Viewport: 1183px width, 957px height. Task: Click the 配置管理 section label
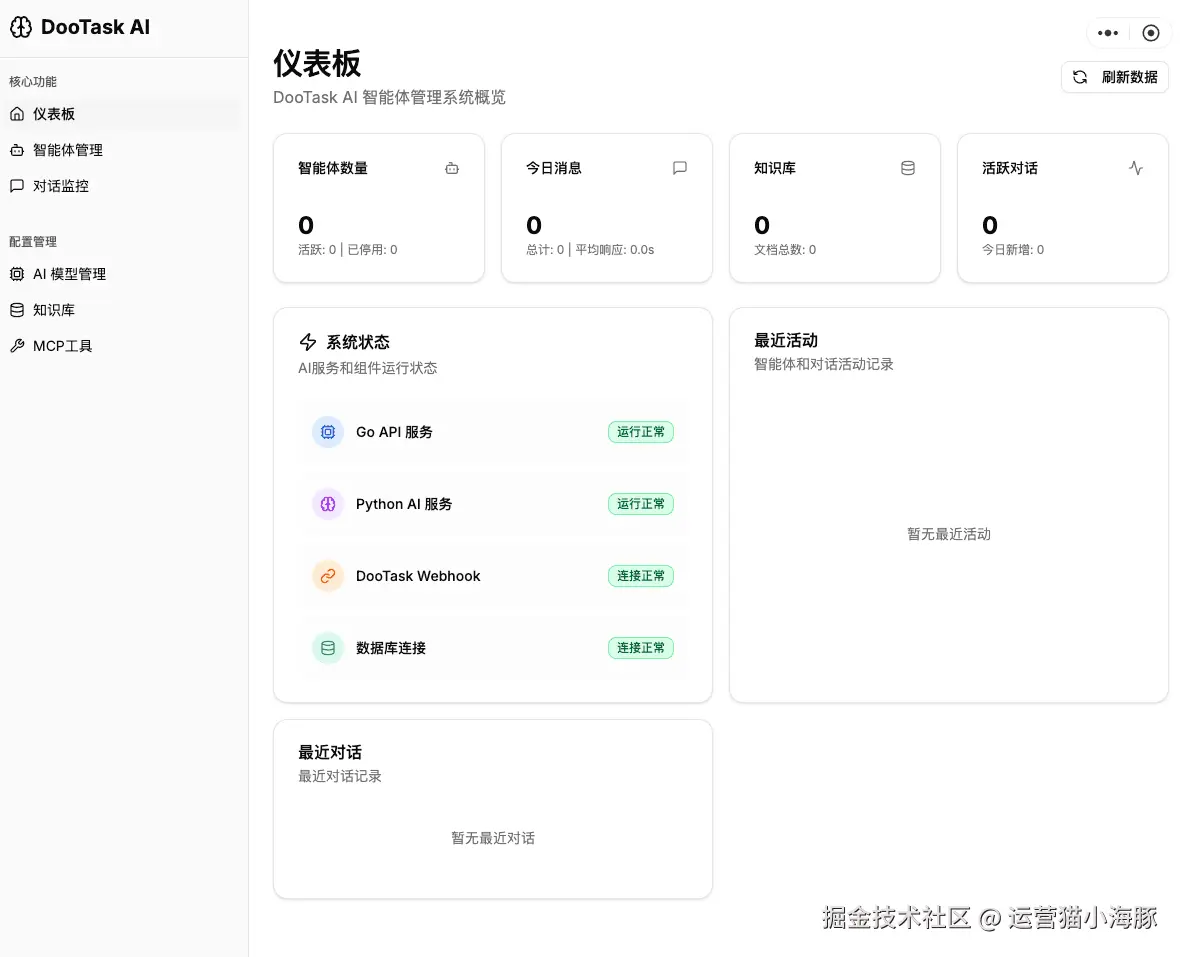[33, 242]
